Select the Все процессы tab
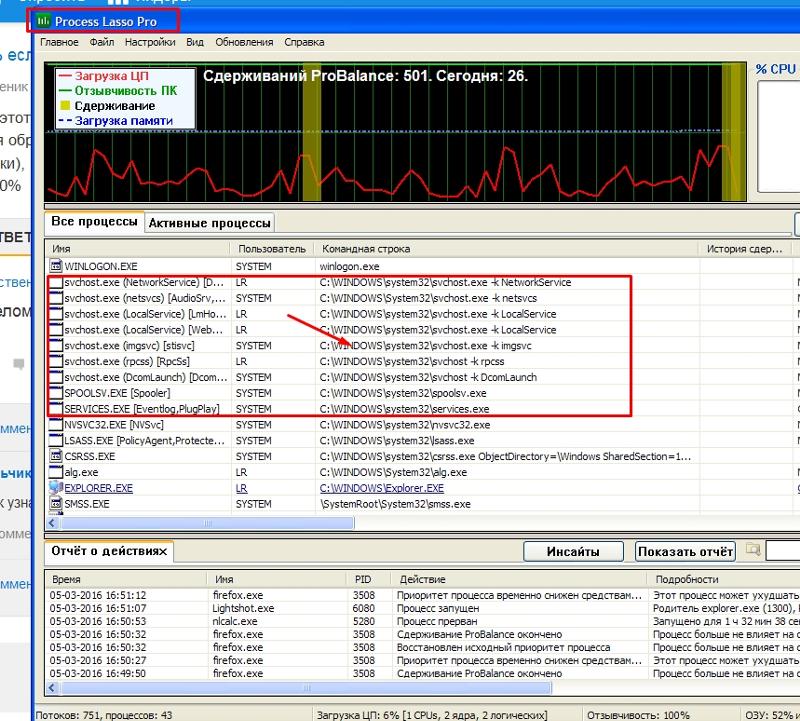Screen dimensions: 800x721 pos(94,222)
